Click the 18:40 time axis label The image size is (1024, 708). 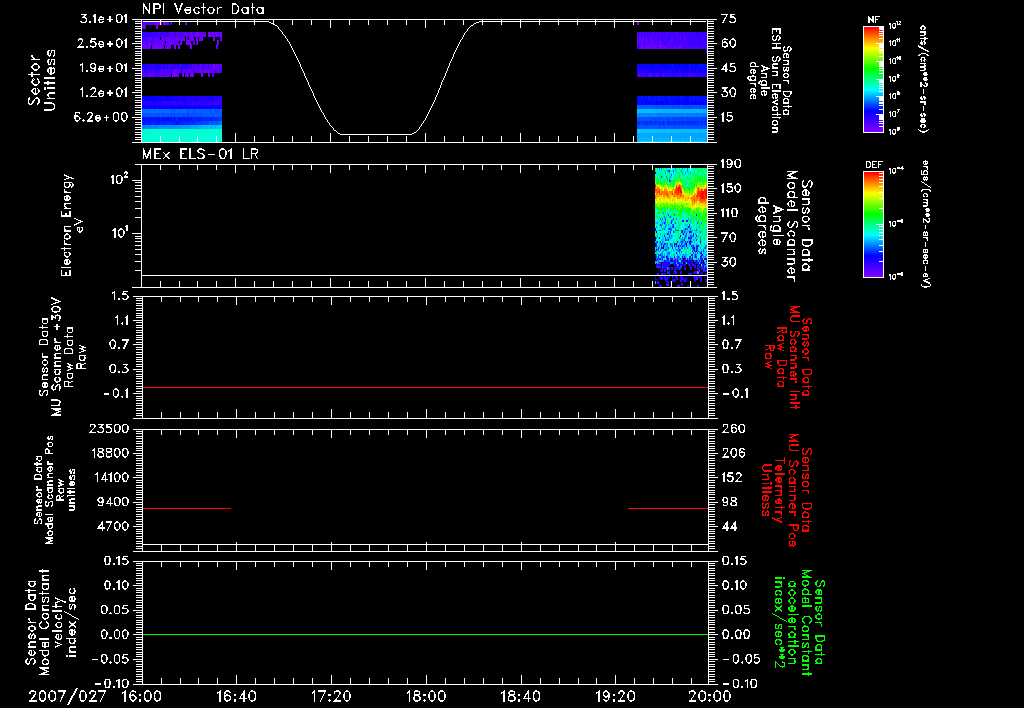pos(520,696)
